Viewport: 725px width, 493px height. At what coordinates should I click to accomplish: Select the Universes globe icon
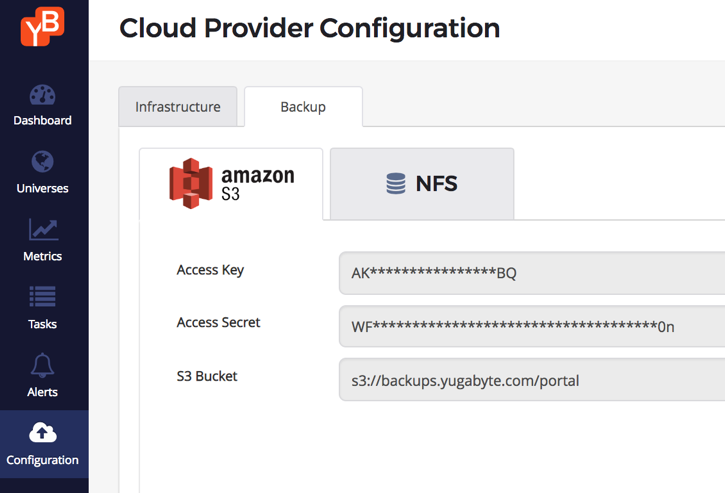pos(42,162)
